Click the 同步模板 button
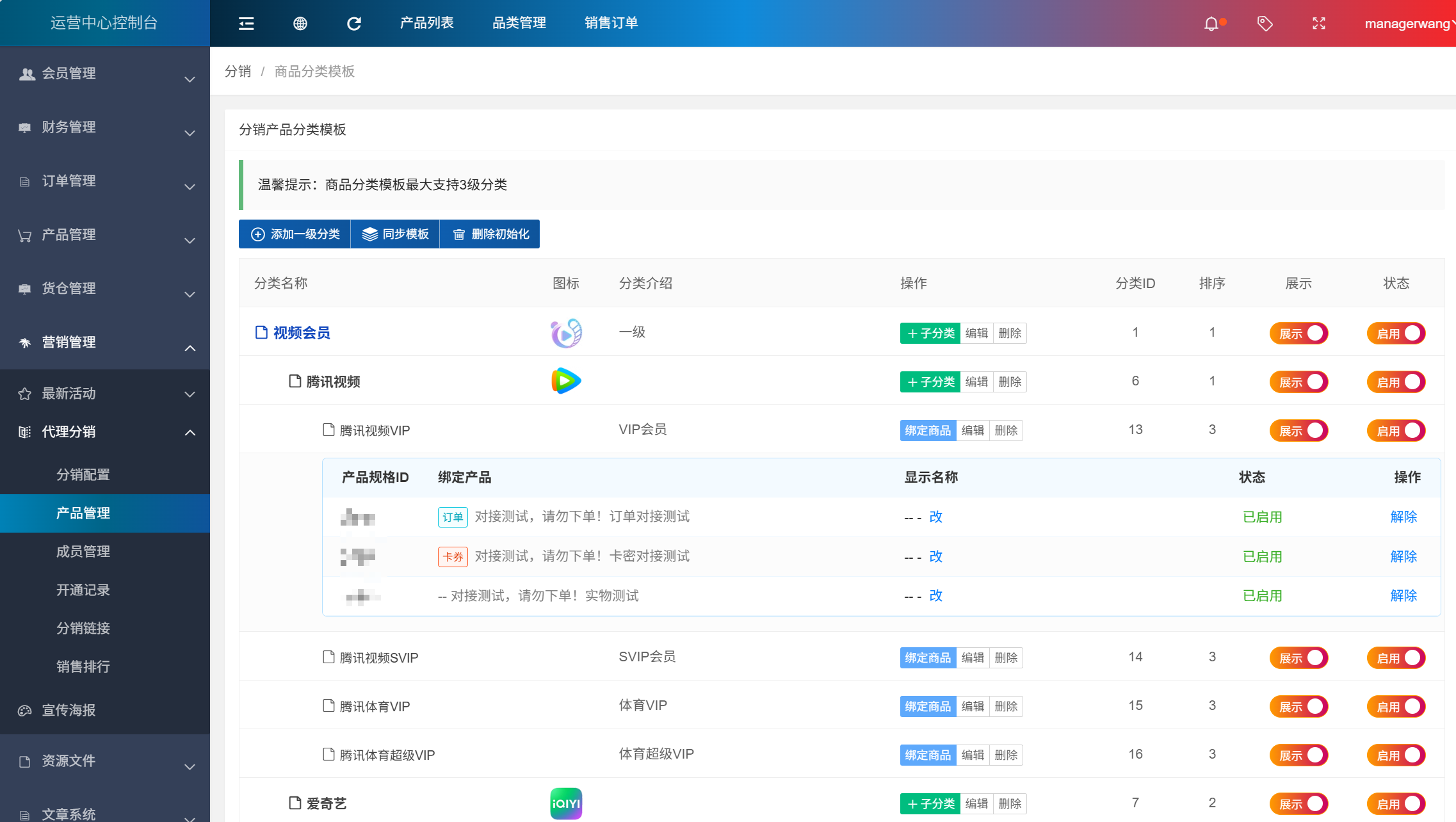 pyautogui.click(x=395, y=234)
